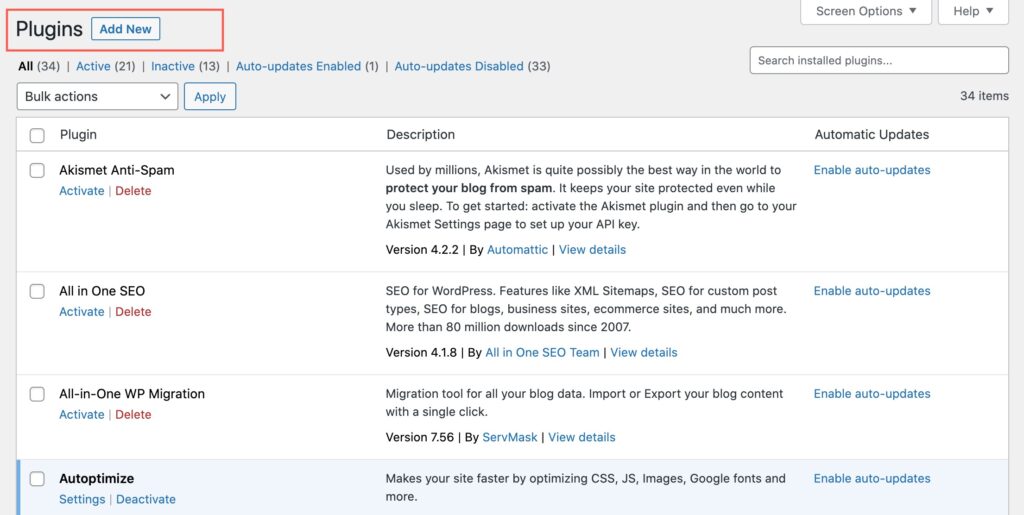View details for All in One SEO
1024x515 pixels.
click(644, 352)
